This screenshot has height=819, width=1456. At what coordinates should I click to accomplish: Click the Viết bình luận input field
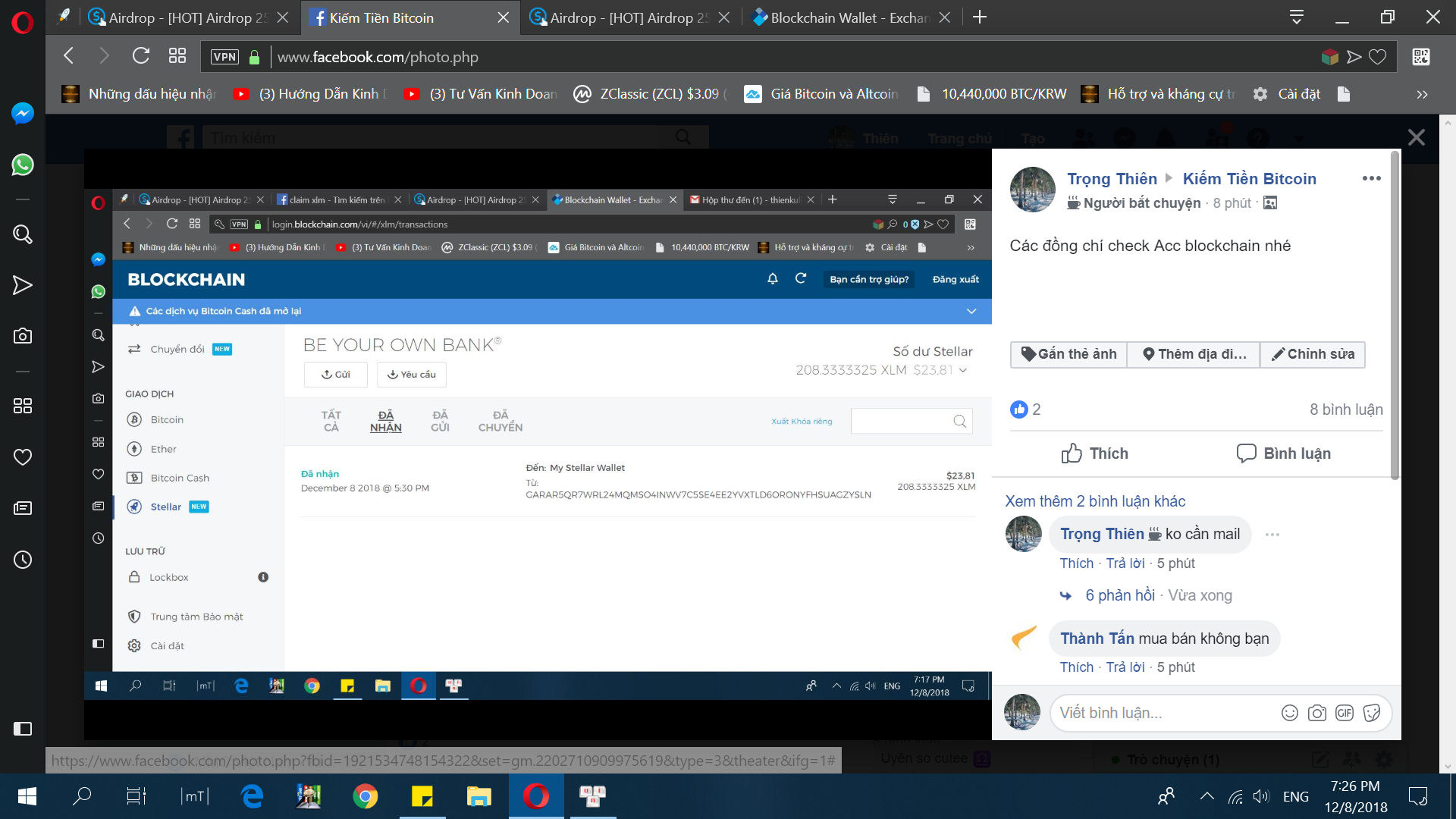[1160, 713]
